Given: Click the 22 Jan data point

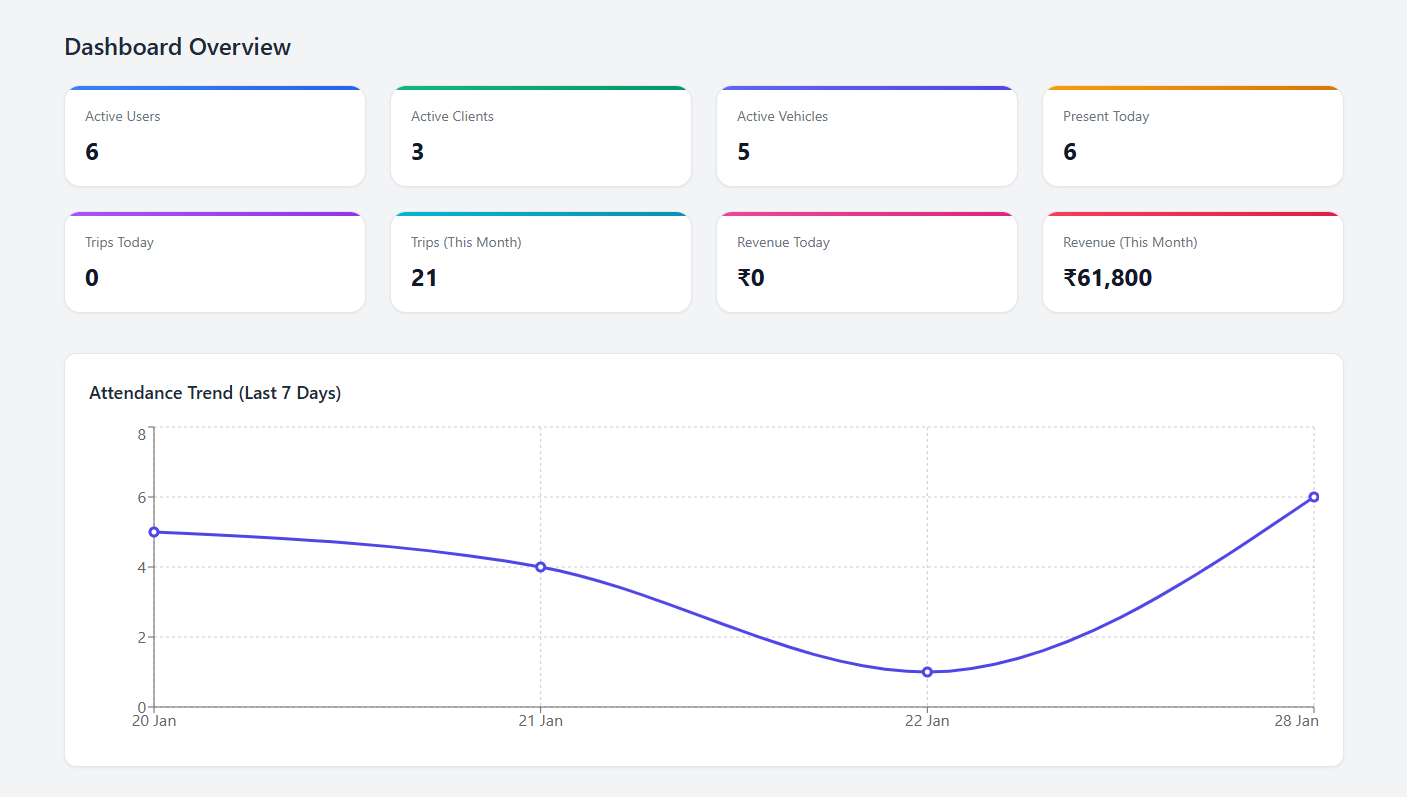Looking at the screenshot, I should [x=927, y=672].
